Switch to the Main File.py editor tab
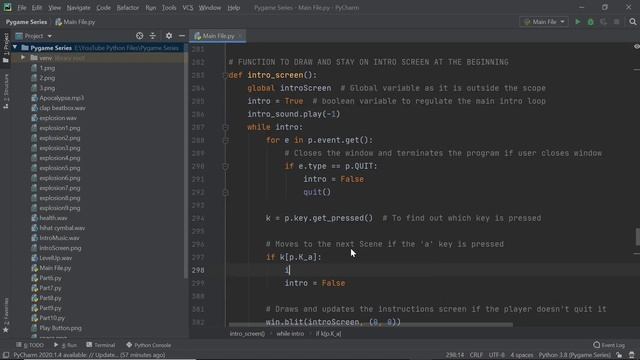640x360 pixels. [x=218, y=36]
